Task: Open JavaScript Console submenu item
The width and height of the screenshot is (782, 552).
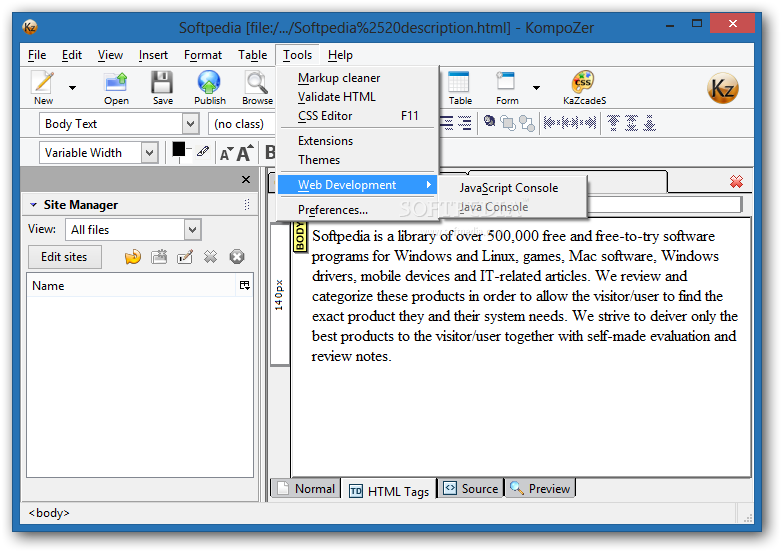Action: pos(512,188)
